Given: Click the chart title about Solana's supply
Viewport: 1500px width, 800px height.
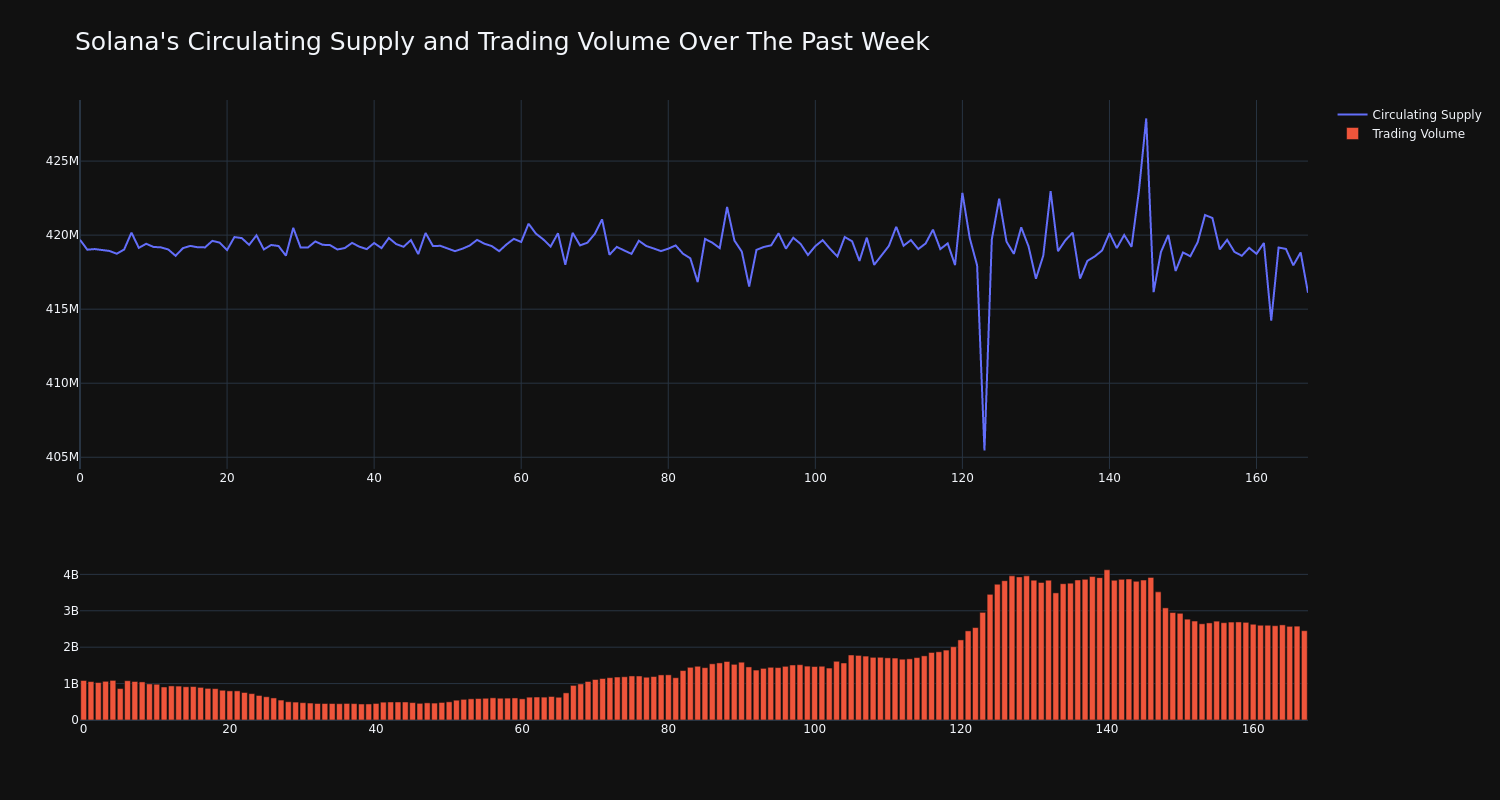Looking at the screenshot, I should pos(502,42).
